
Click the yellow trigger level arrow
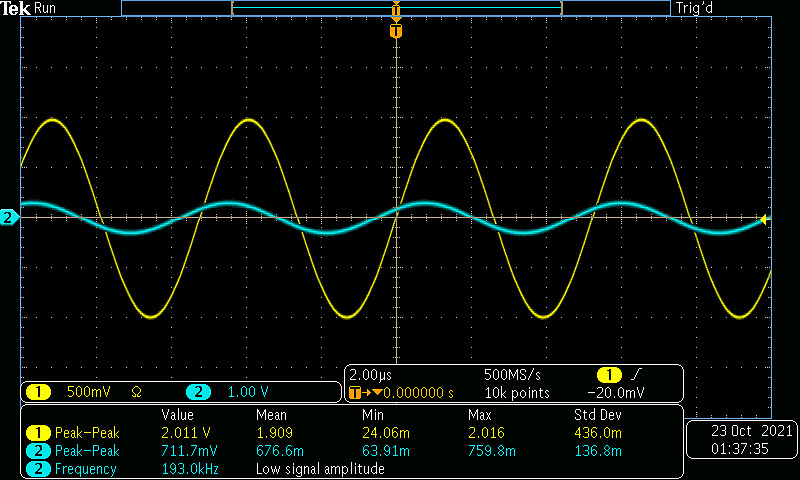tap(763, 220)
